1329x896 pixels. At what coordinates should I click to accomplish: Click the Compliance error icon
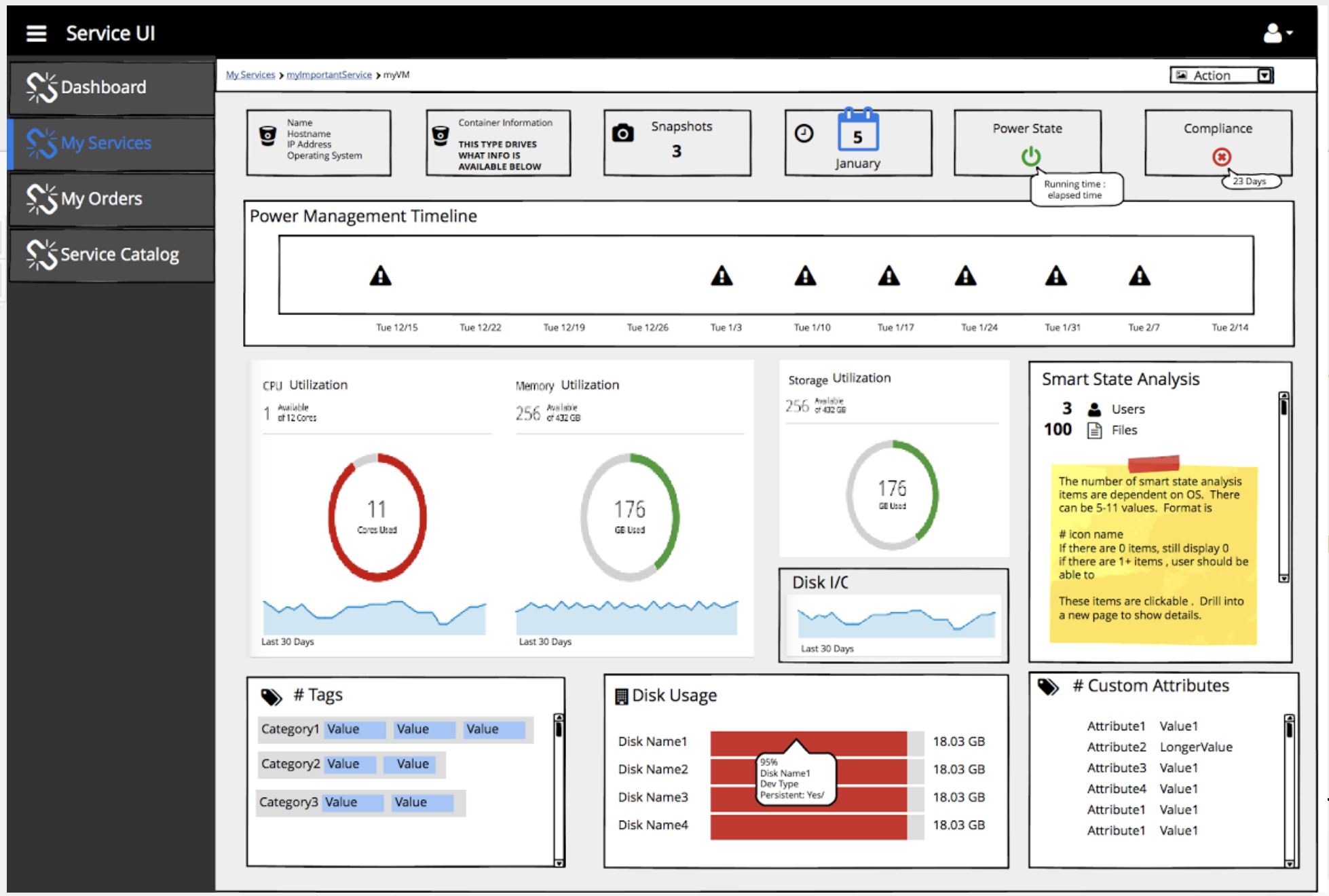click(x=1220, y=157)
